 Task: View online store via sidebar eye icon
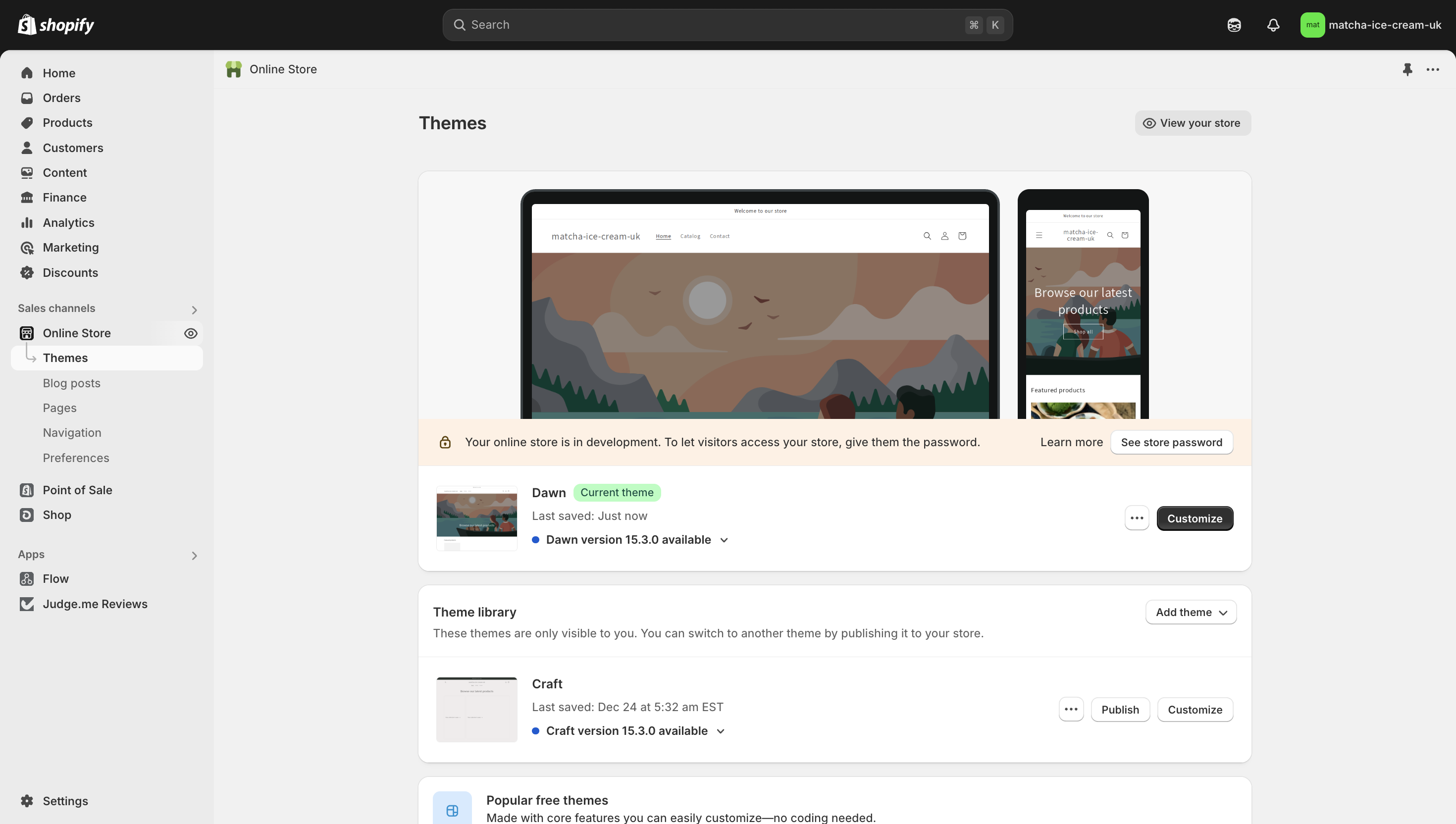(x=191, y=333)
